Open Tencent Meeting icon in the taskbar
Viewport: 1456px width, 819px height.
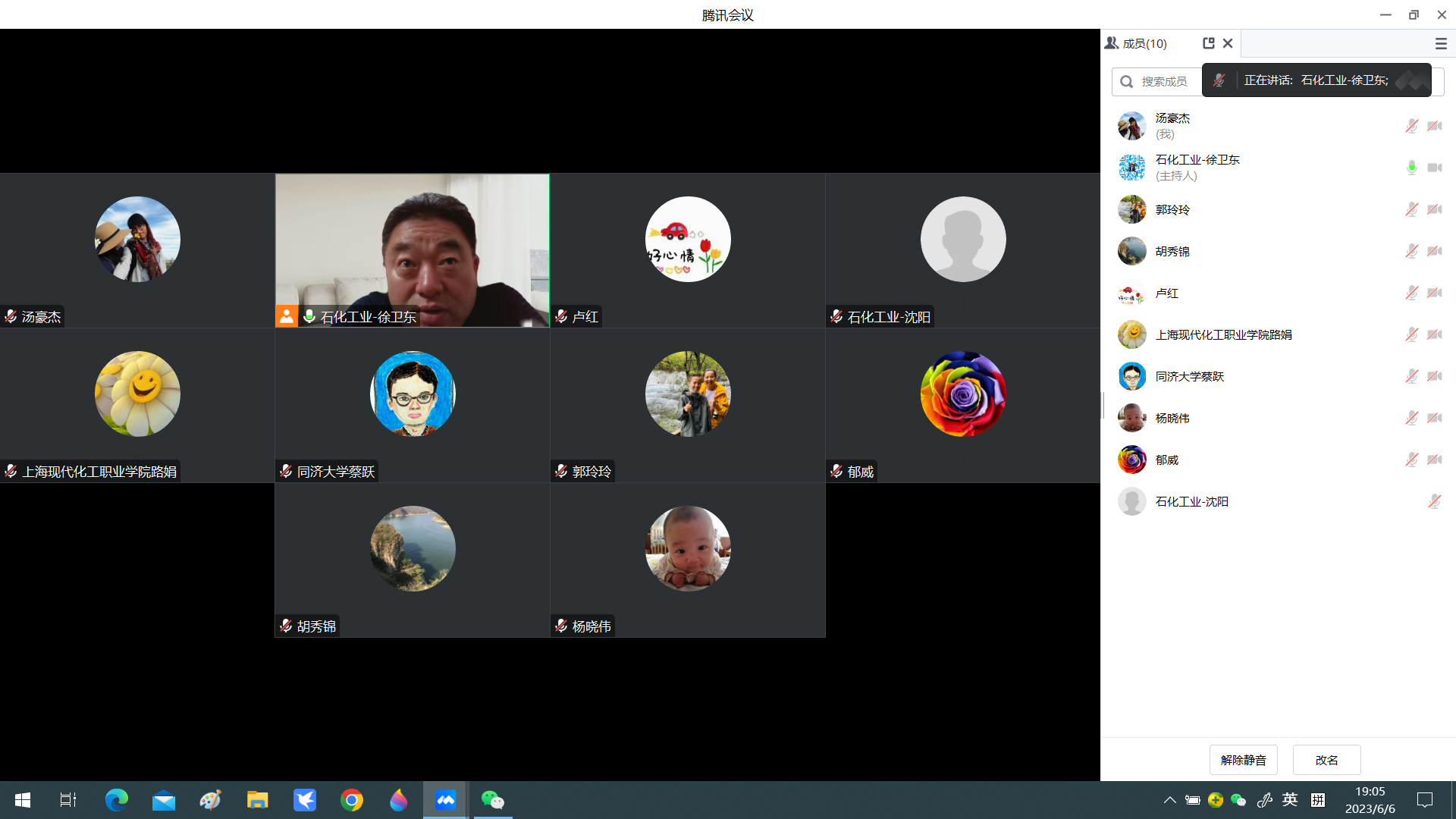pos(445,800)
